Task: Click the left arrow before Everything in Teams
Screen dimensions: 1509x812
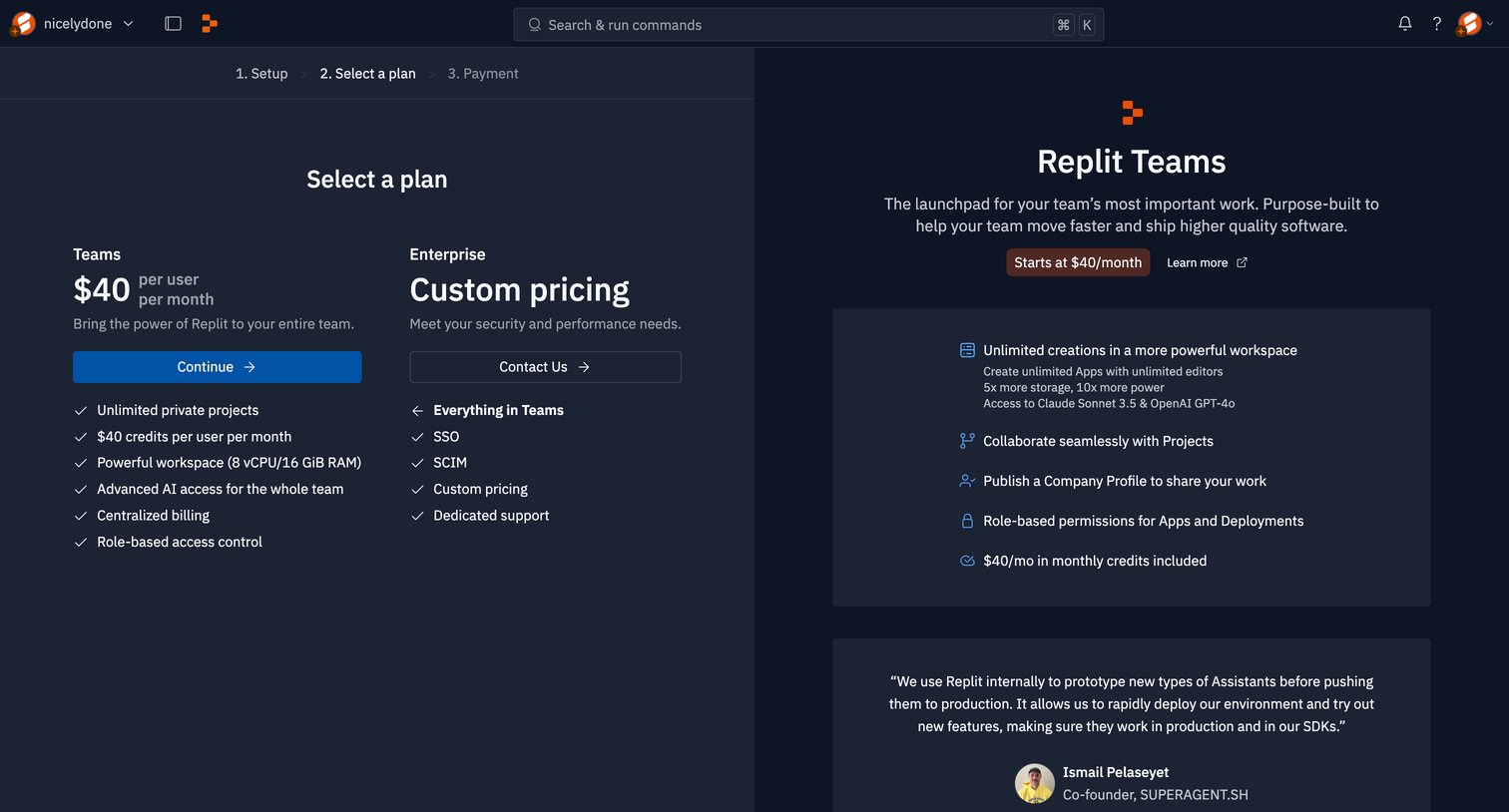Action: point(417,411)
